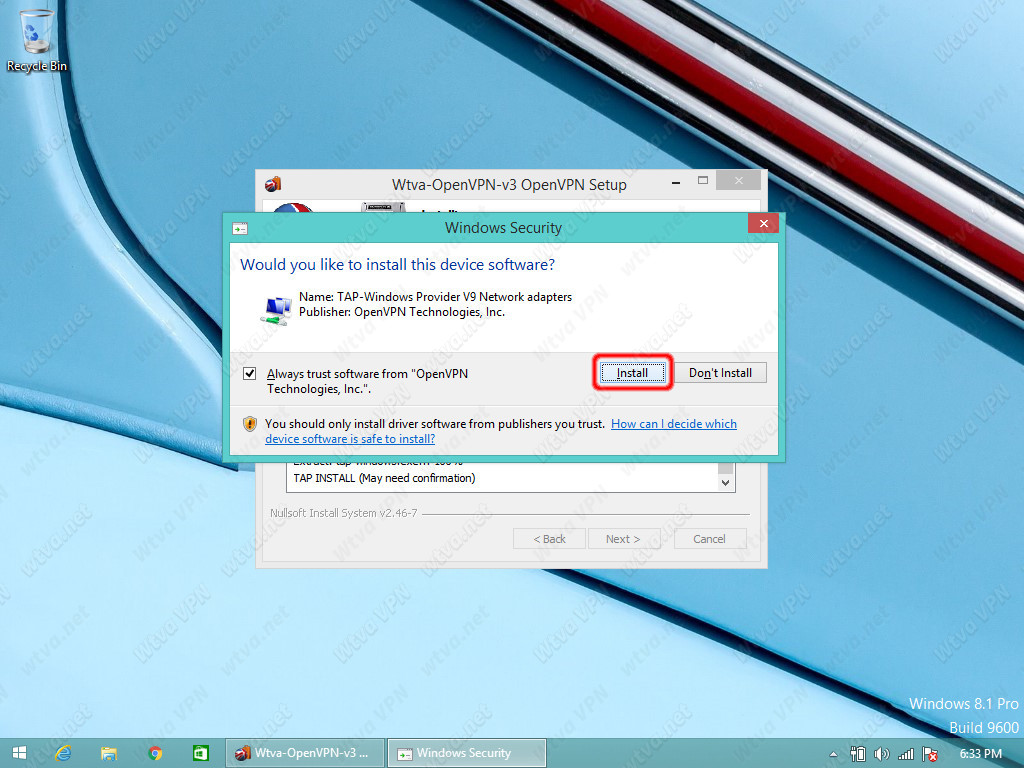Click the Windows Security title bar icon
Image resolution: width=1024 pixels, height=768 pixels.
[240, 228]
